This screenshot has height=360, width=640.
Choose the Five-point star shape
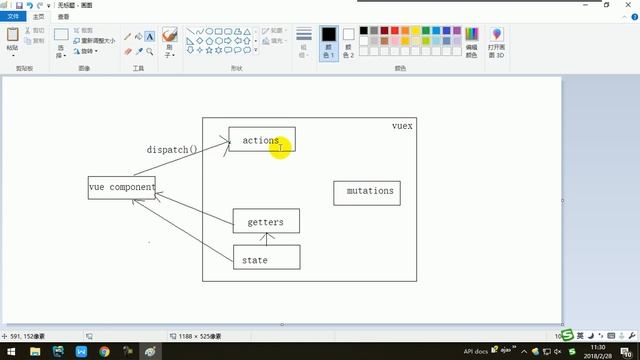[x=209, y=50]
